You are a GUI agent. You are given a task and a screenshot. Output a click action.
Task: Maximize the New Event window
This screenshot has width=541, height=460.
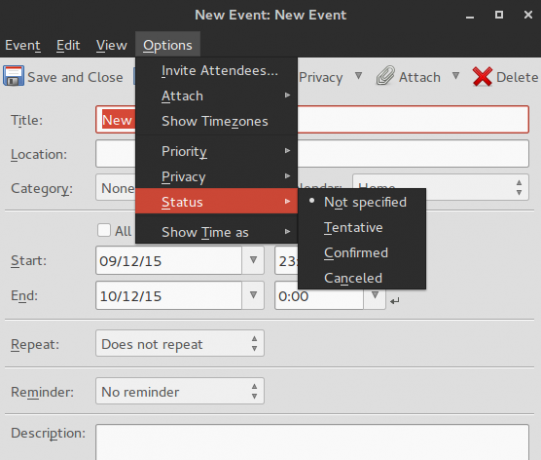coord(499,15)
